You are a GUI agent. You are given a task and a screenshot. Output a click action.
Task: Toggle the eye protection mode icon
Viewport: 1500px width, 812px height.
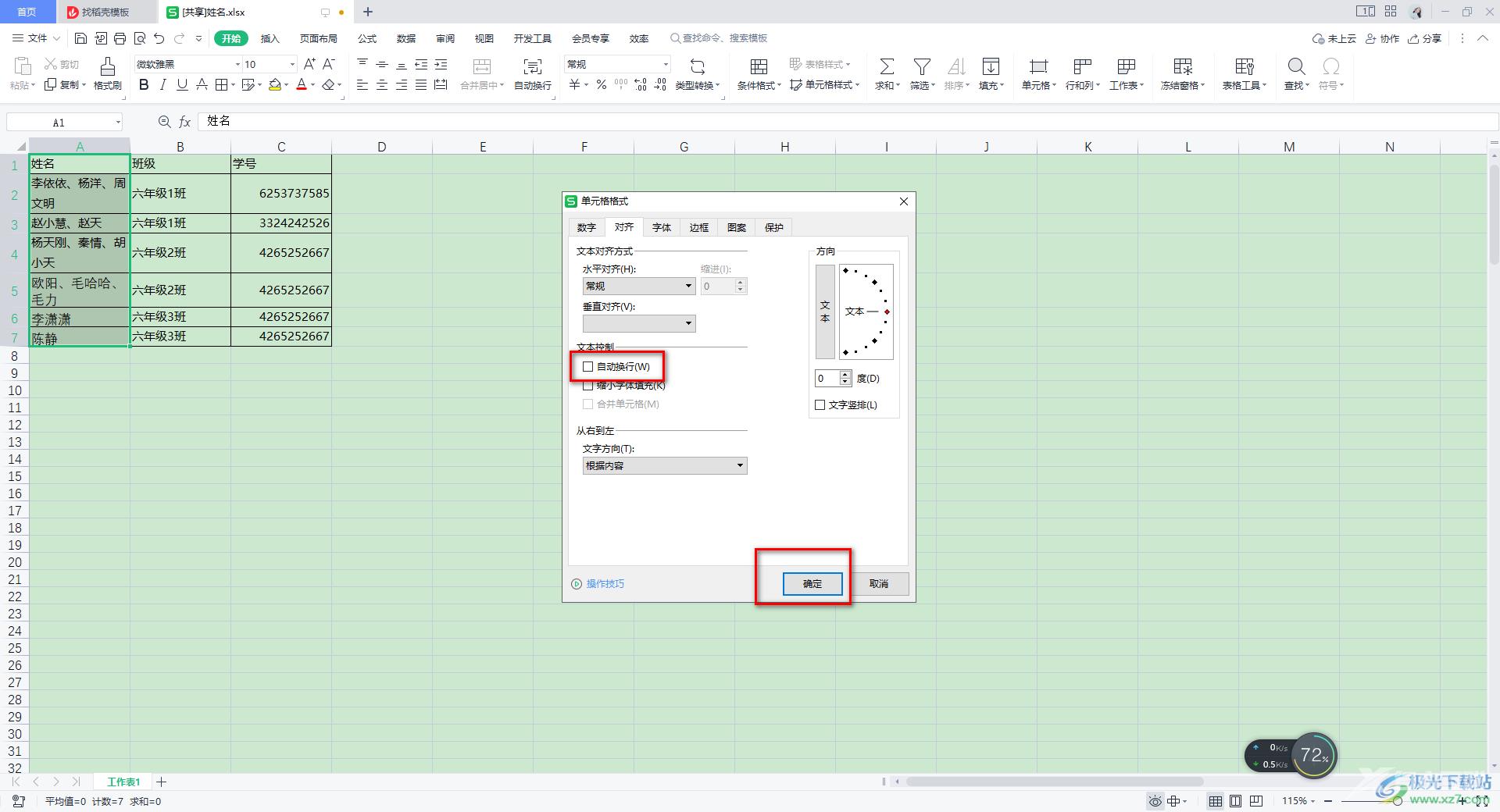(x=1155, y=801)
